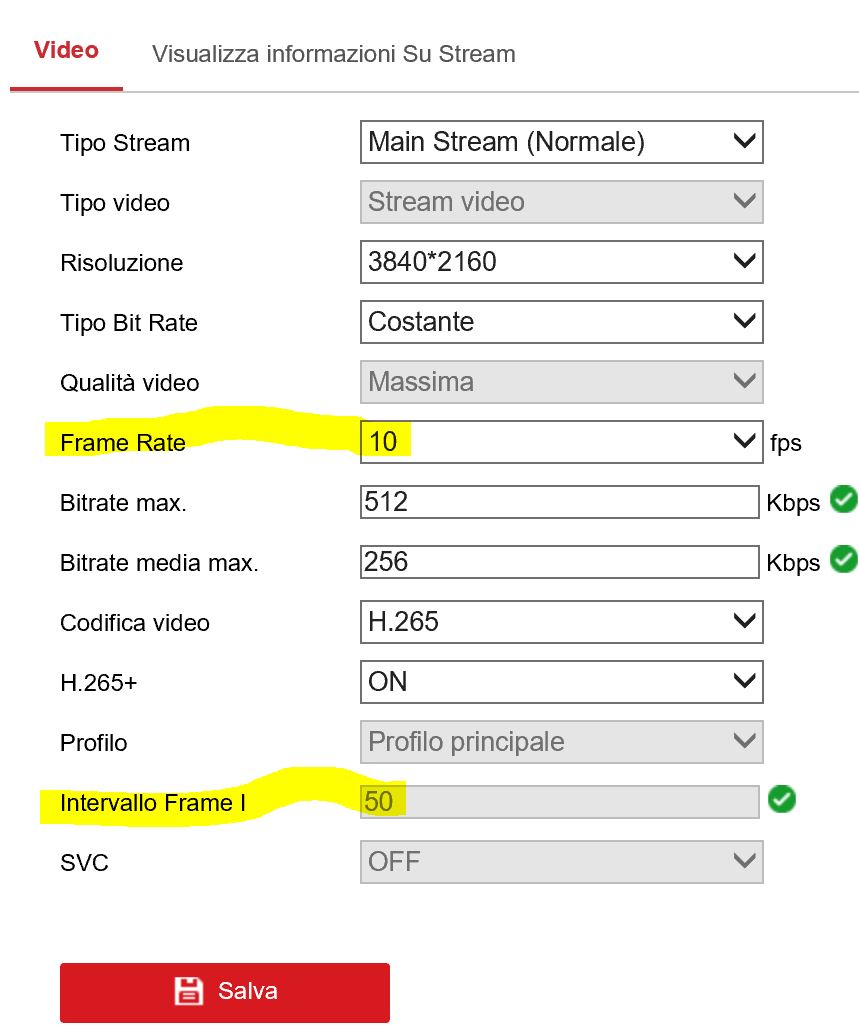This screenshot has height=1030, width=859.
Task: Click the disabled Tipo video dropdown
Action: [x=561, y=202]
